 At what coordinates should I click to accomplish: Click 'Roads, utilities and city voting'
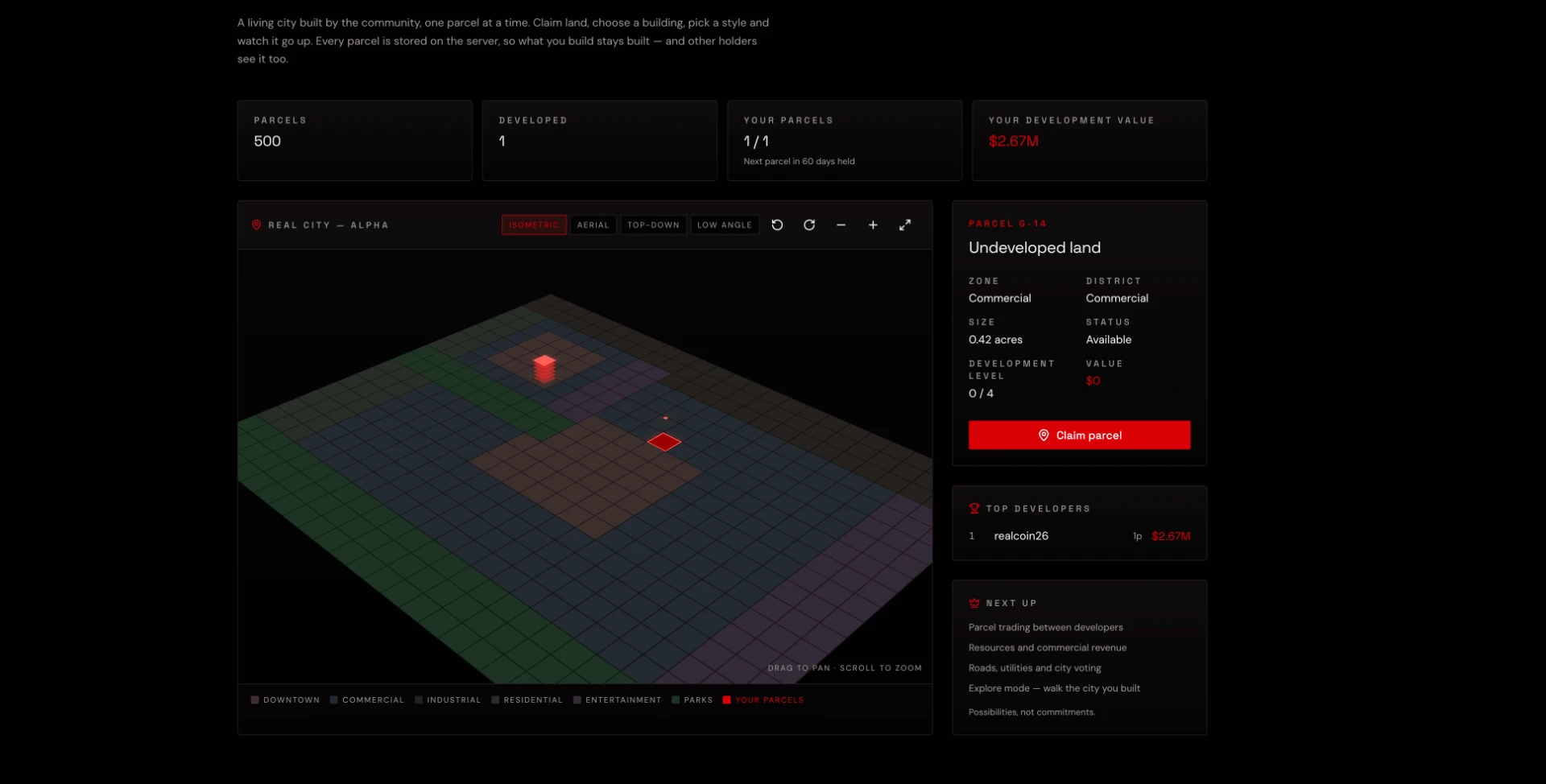pyautogui.click(x=1035, y=668)
